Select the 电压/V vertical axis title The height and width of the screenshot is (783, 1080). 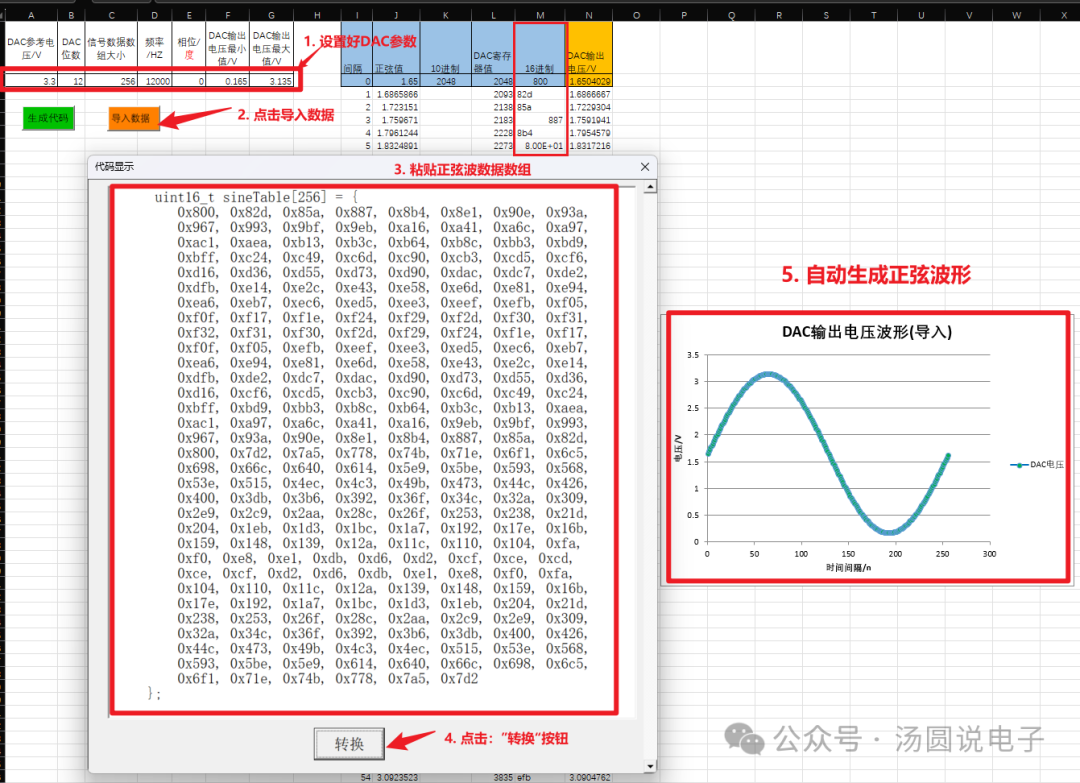(678, 448)
